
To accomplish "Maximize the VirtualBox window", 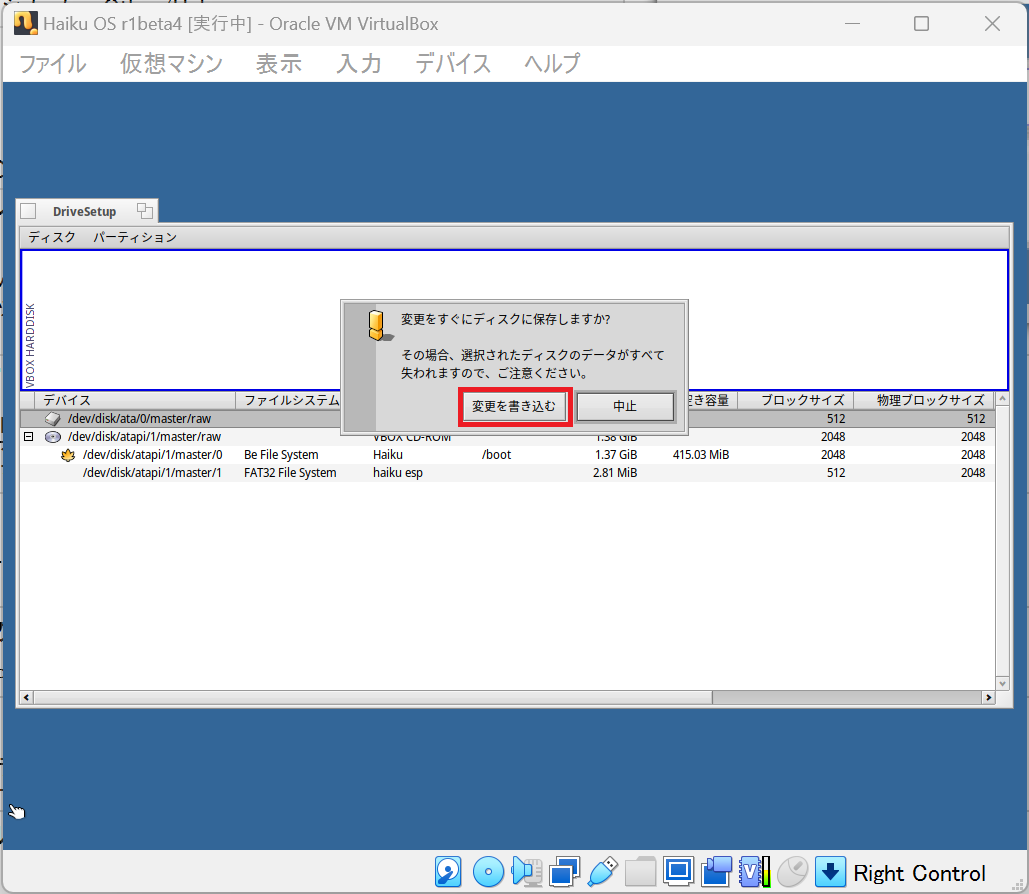I will [921, 24].
